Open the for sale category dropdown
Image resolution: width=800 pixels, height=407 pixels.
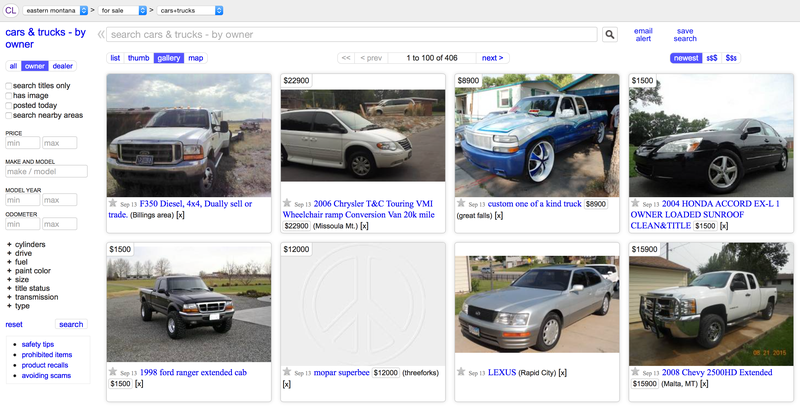[122, 10]
